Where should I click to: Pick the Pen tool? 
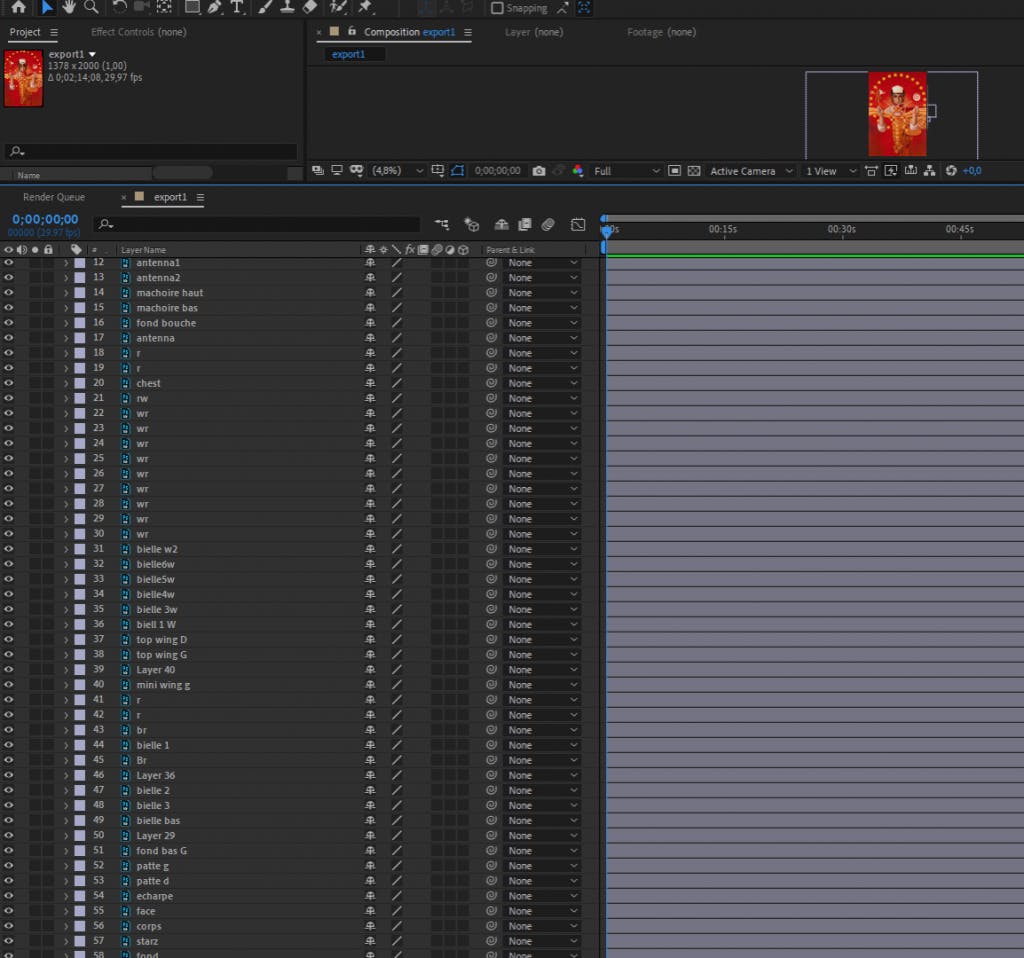pyautogui.click(x=214, y=7)
